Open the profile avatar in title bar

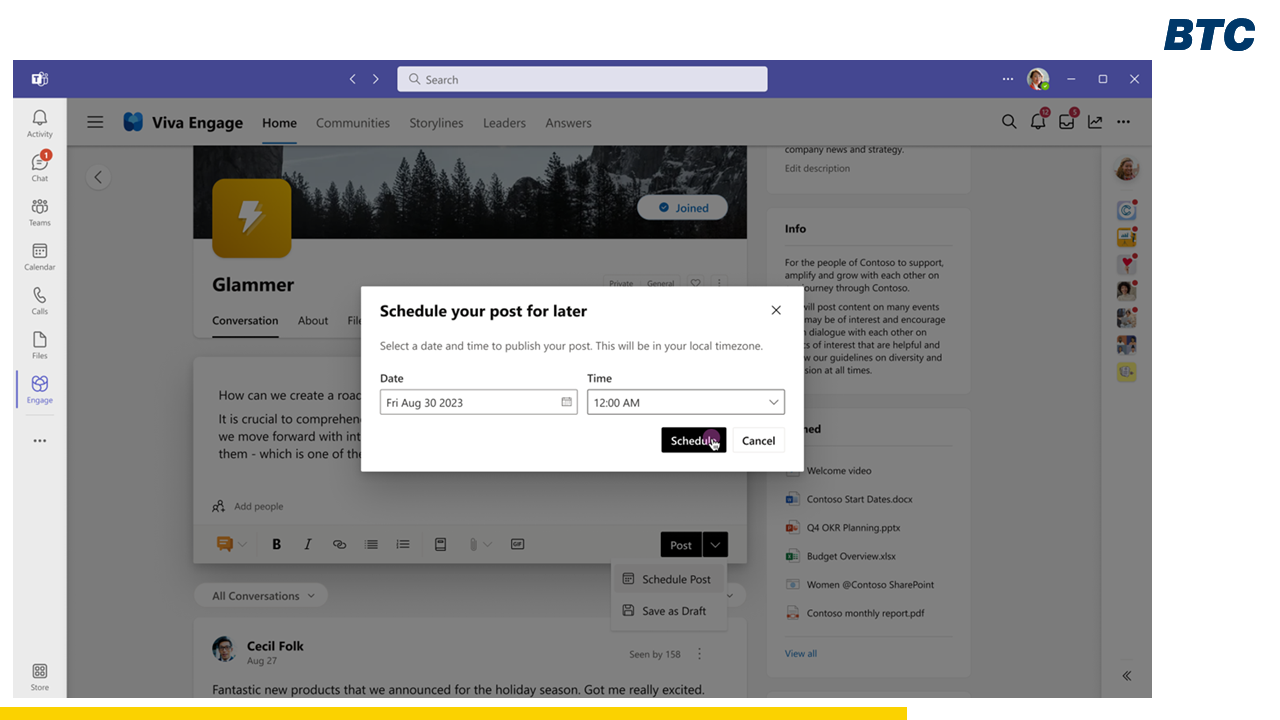pos(1038,79)
